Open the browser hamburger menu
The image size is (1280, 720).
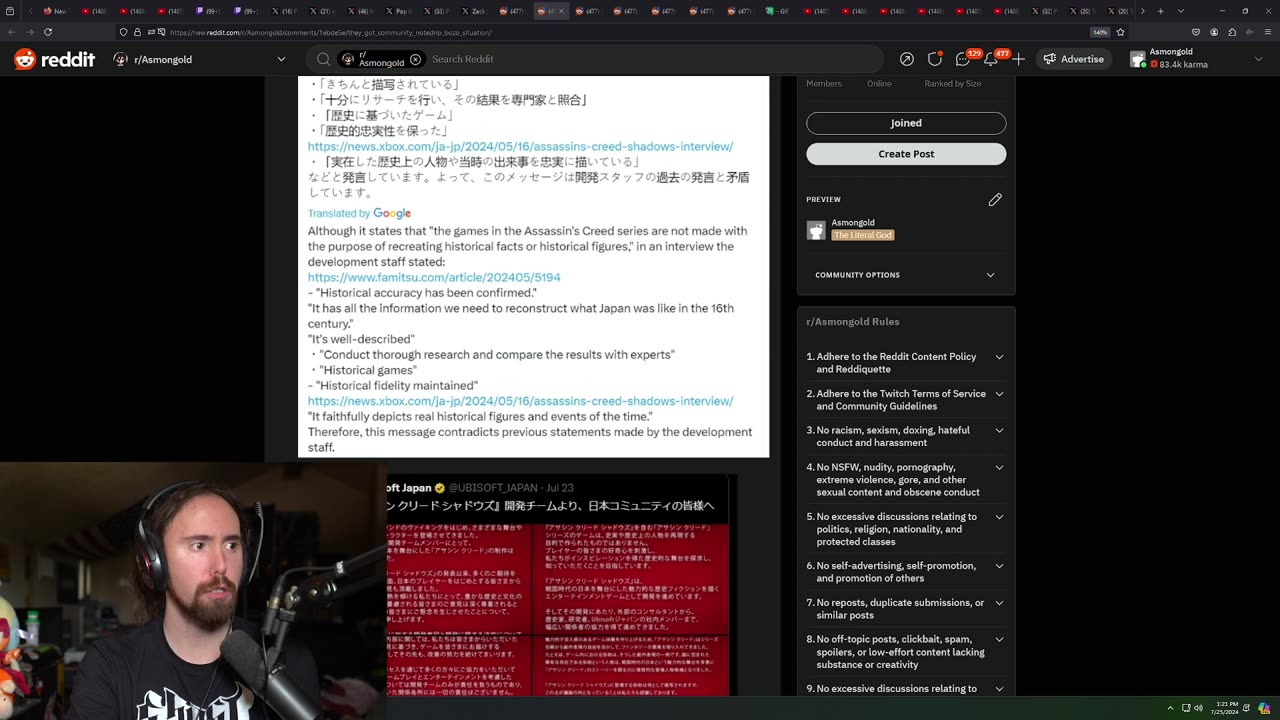click(x=1266, y=32)
